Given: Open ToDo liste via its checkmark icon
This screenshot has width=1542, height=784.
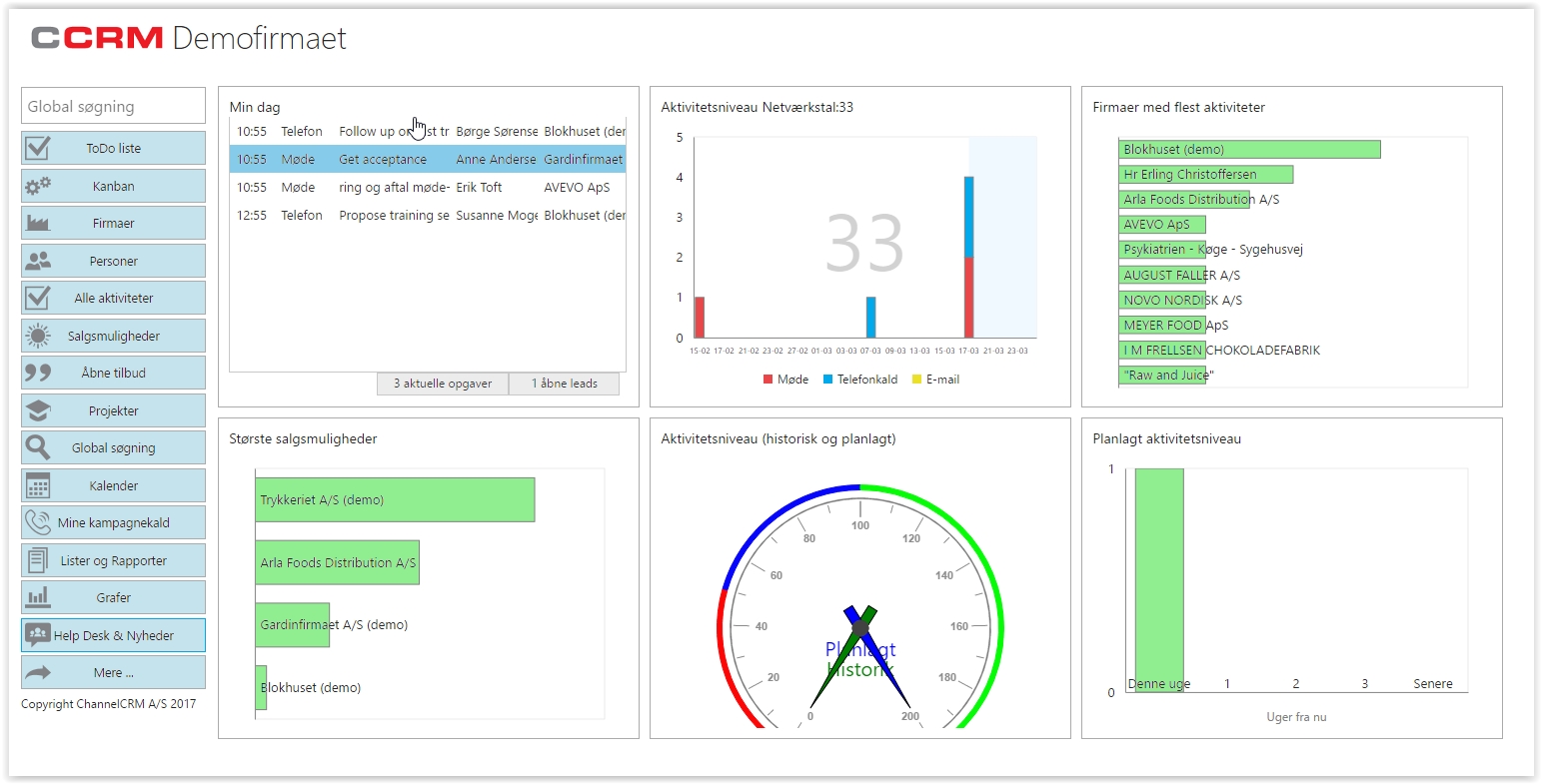Looking at the screenshot, I should [x=38, y=148].
